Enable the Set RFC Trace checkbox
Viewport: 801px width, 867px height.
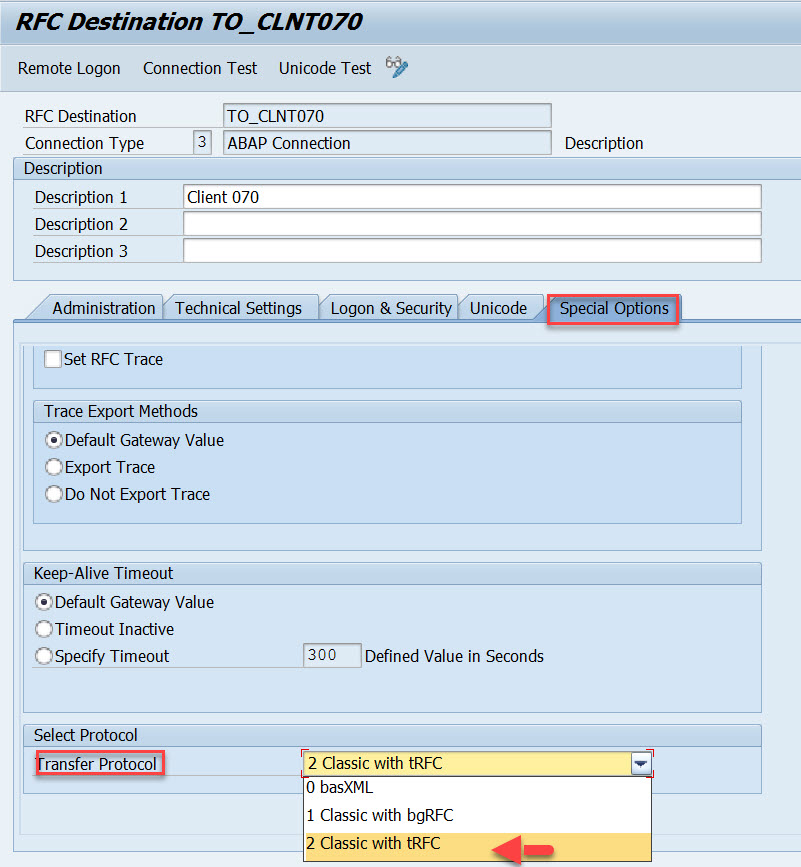(x=53, y=359)
